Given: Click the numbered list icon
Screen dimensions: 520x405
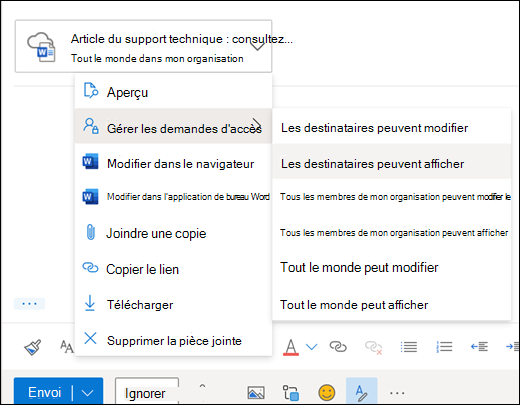Looking at the screenshot, I should (444, 347).
